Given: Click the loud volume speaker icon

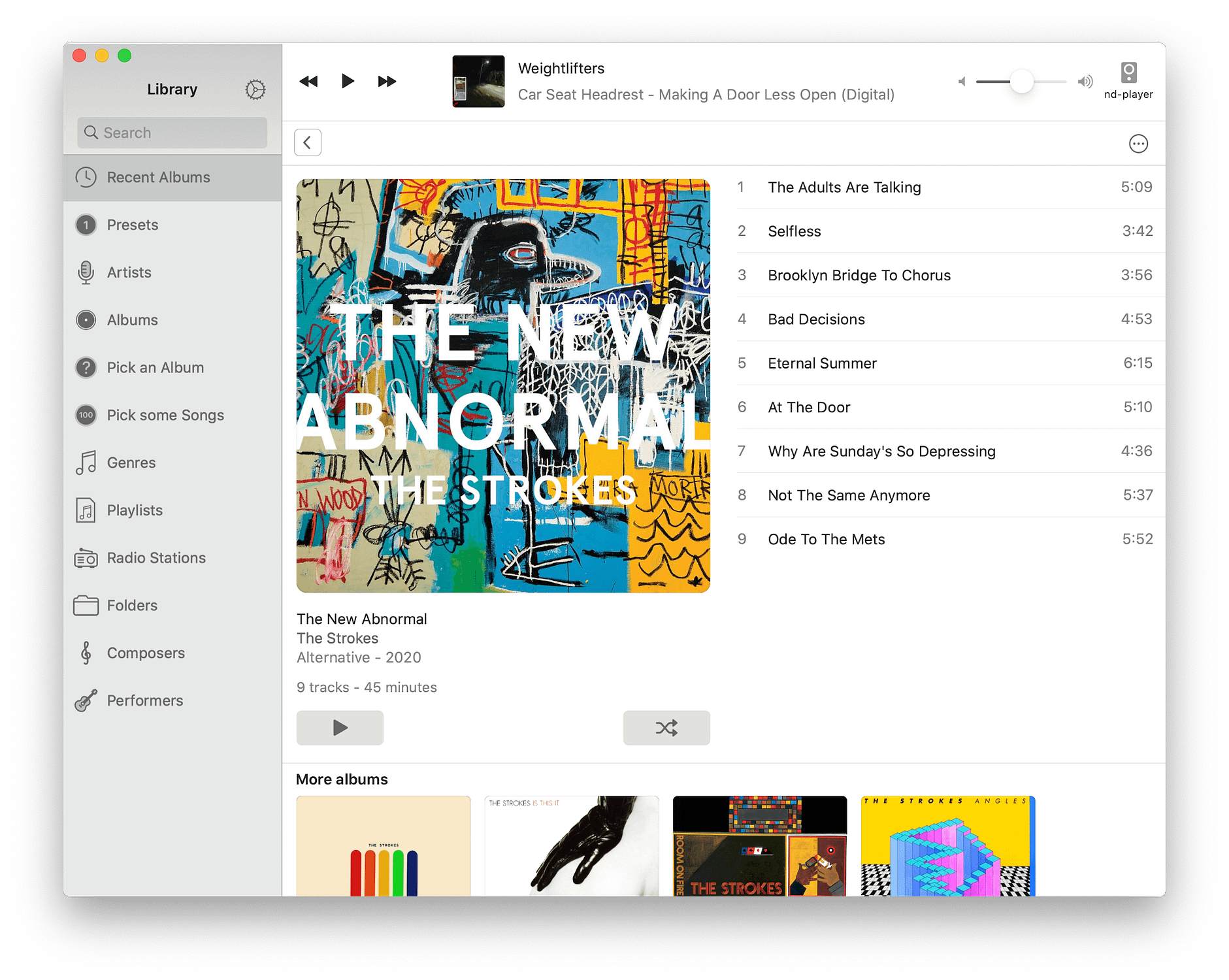Looking at the screenshot, I should 1085,82.
